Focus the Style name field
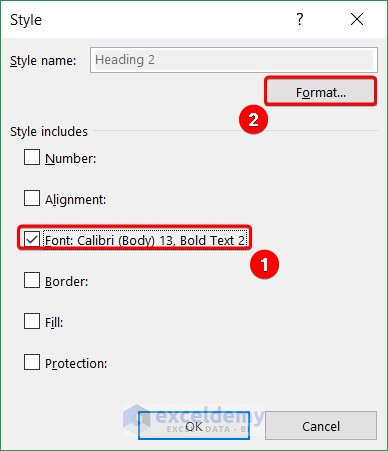Viewport: 388px width, 451px height. [x=234, y=60]
